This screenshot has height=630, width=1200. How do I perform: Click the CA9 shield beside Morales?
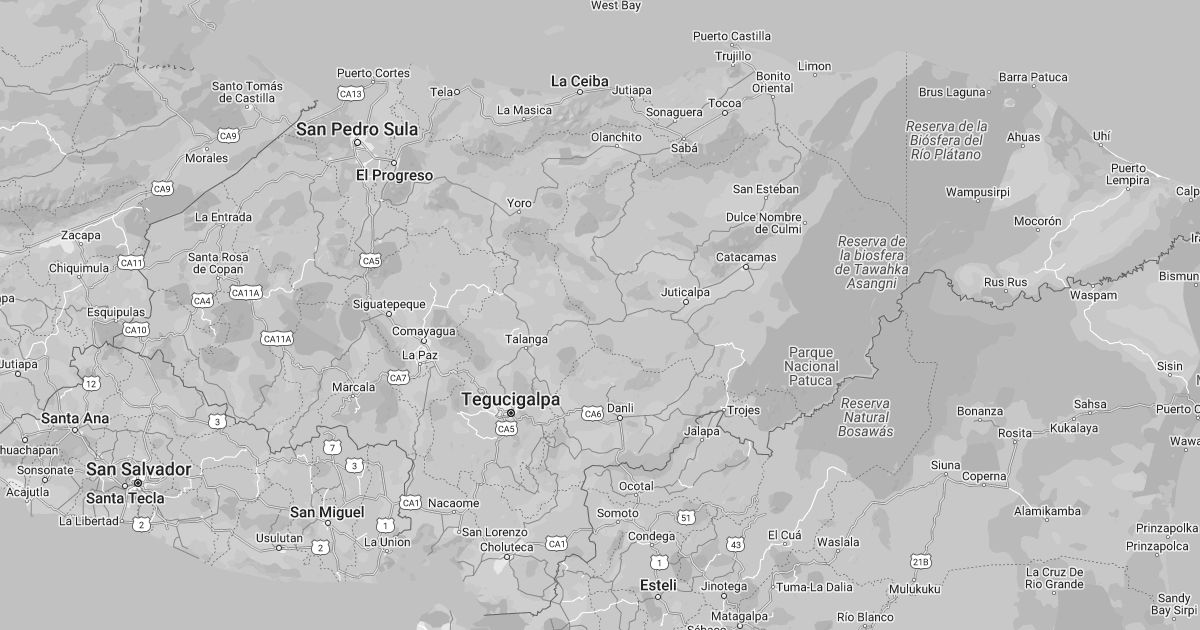(229, 135)
